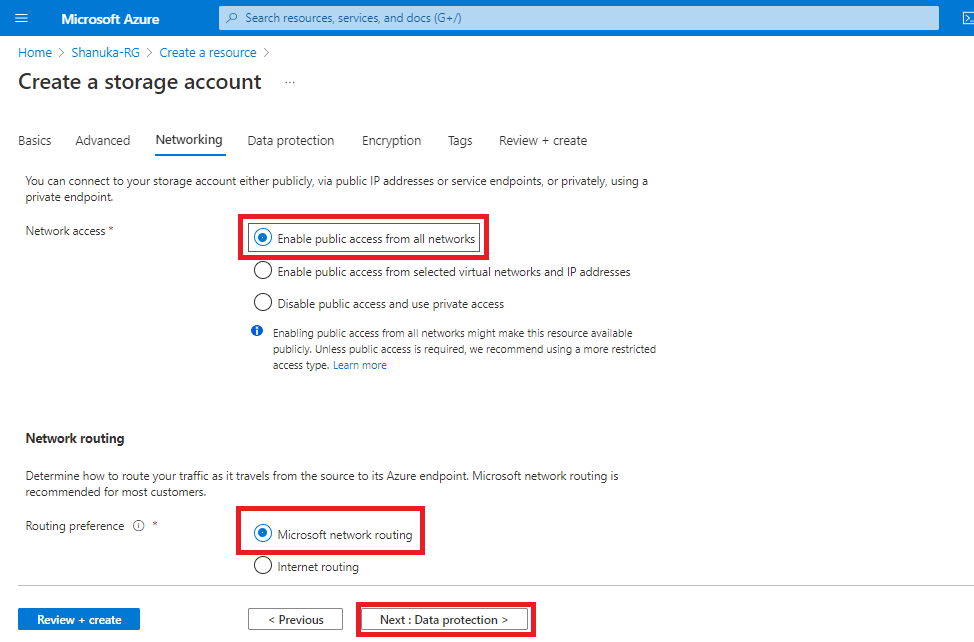This screenshot has width=974, height=642.
Task: Click Next : Data protection button
Action: 444,620
